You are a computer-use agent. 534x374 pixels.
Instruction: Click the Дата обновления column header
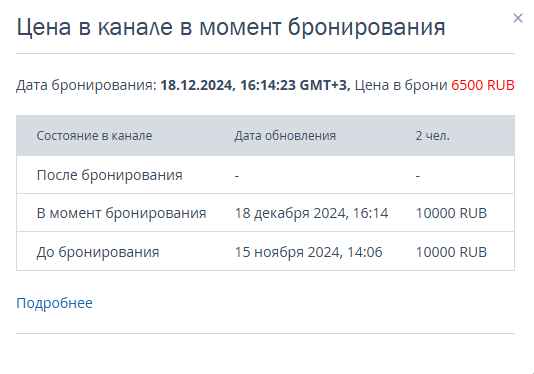[x=285, y=136]
